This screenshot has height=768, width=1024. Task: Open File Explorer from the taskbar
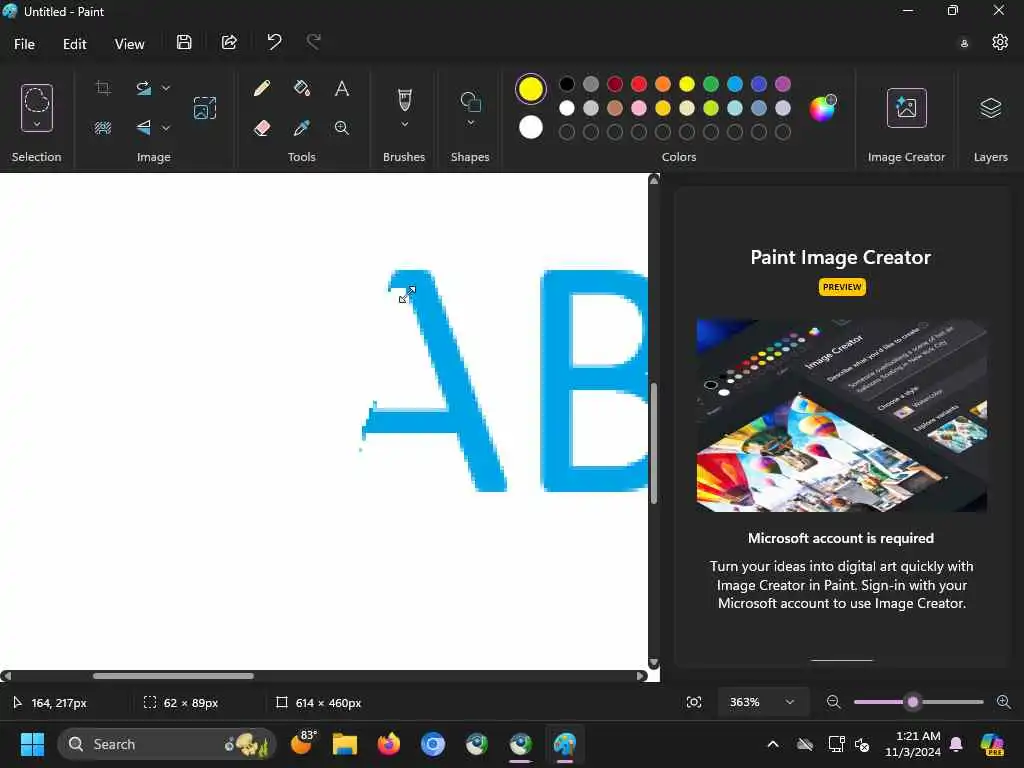click(x=345, y=744)
